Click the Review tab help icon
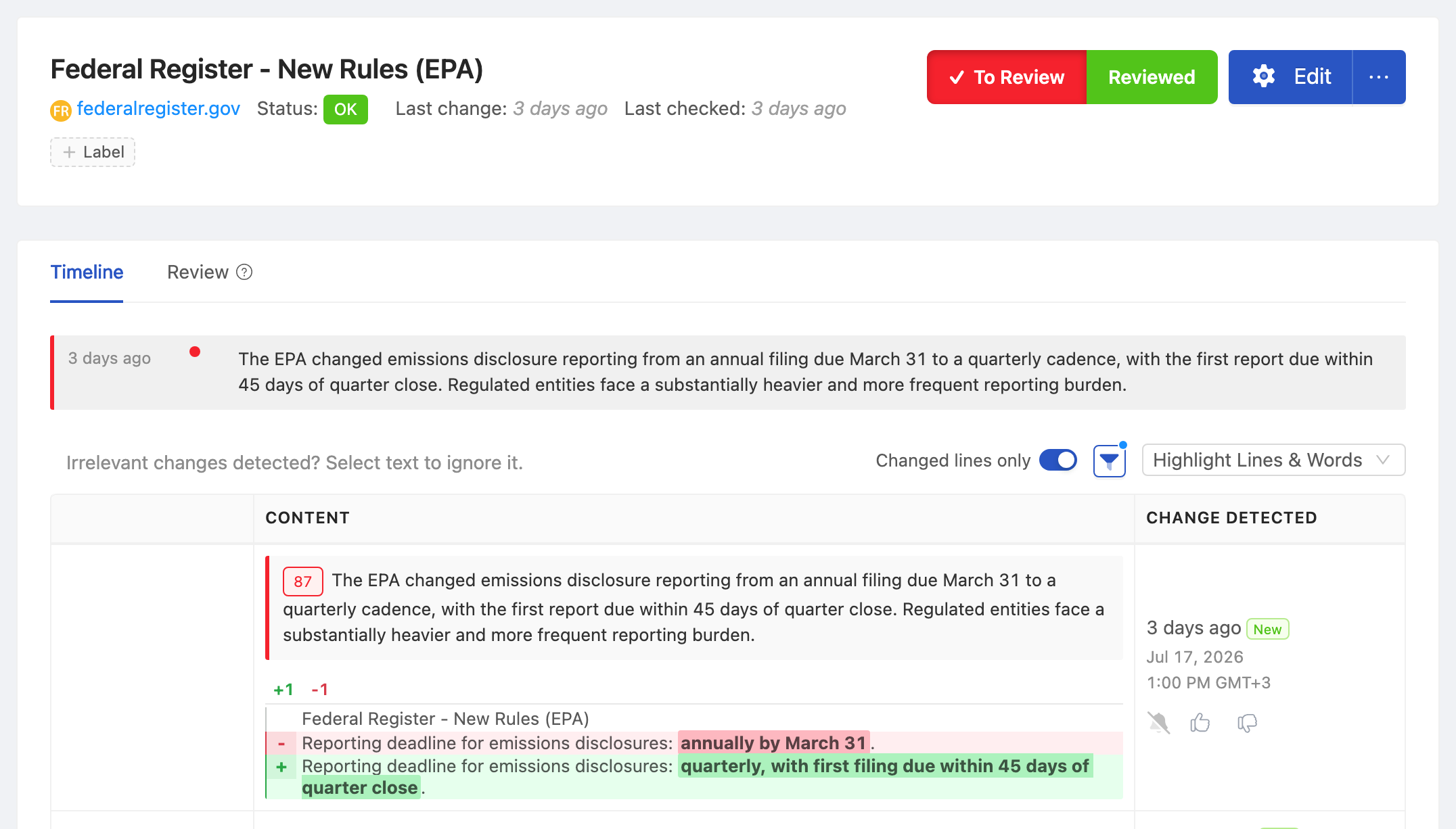 tap(244, 272)
